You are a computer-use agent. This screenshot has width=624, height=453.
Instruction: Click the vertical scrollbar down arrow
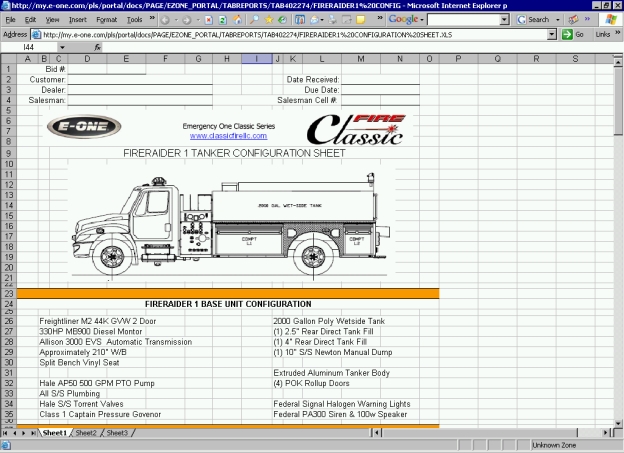[618, 424]
